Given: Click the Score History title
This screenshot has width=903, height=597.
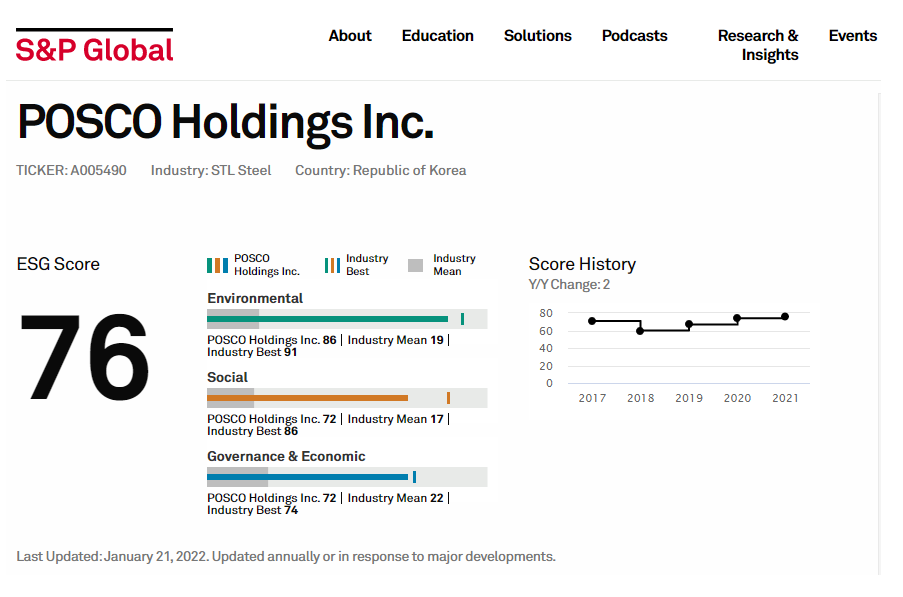Looking at the screenshot, I should pyautogui.click(x=582, y=264).
